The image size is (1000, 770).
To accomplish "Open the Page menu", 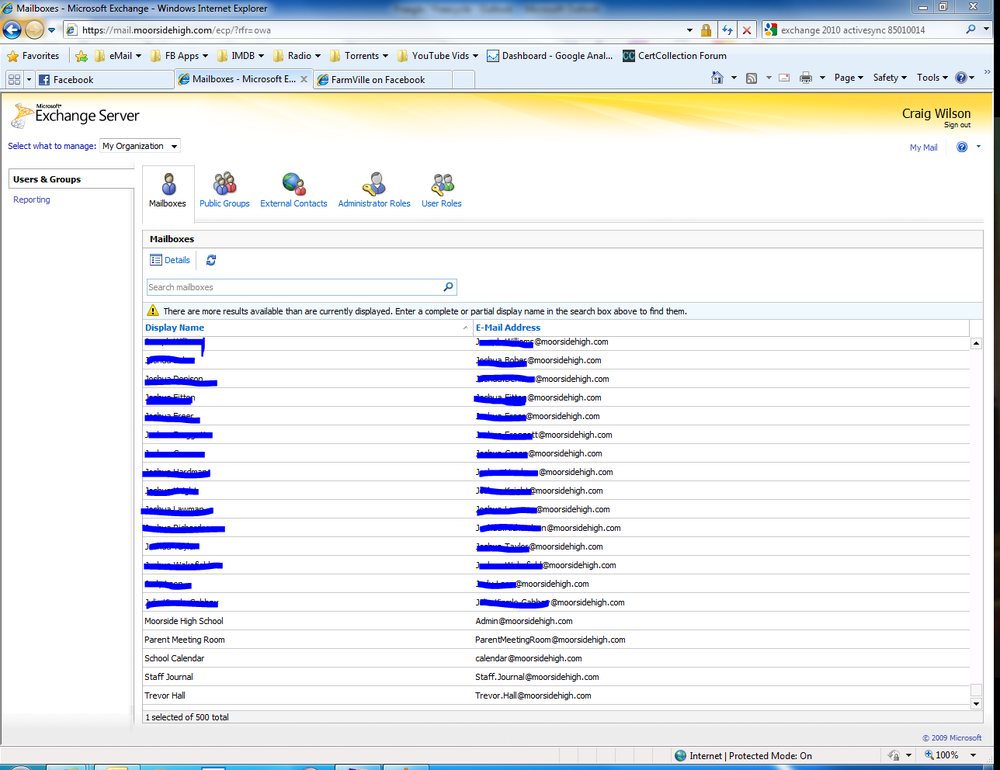I will point(848,78).
